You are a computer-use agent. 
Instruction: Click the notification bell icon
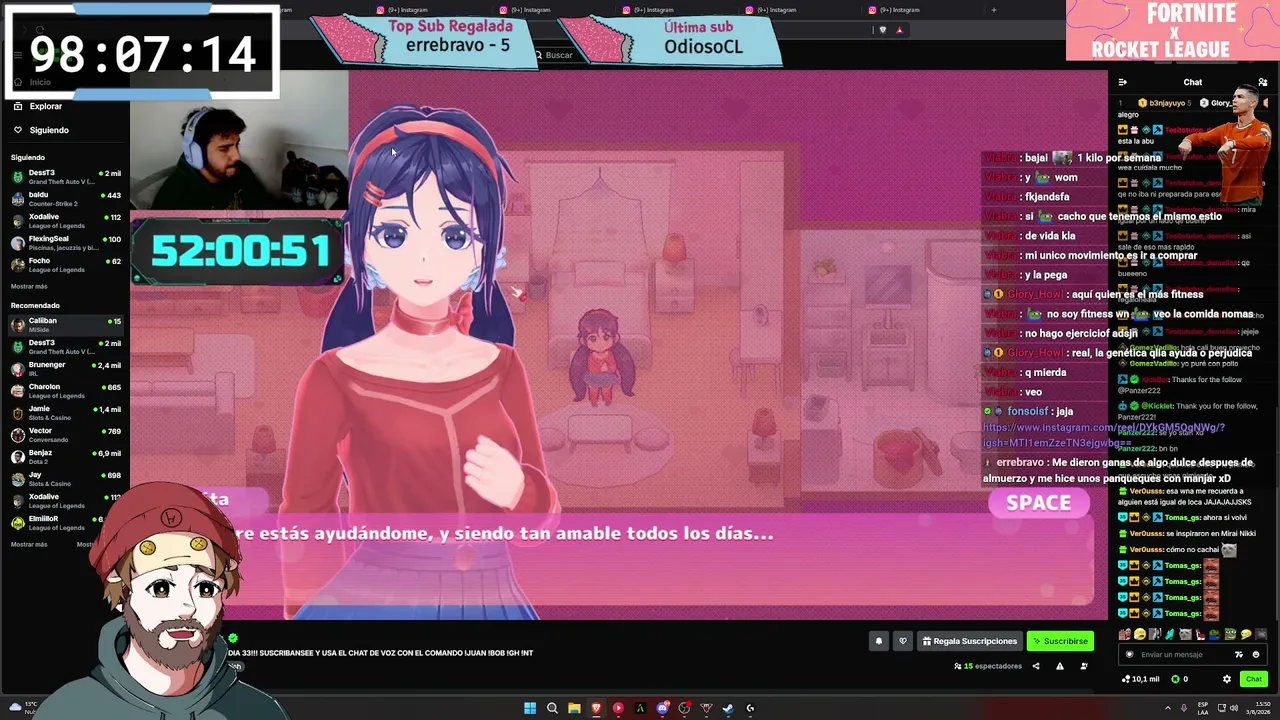click(879, 641)
